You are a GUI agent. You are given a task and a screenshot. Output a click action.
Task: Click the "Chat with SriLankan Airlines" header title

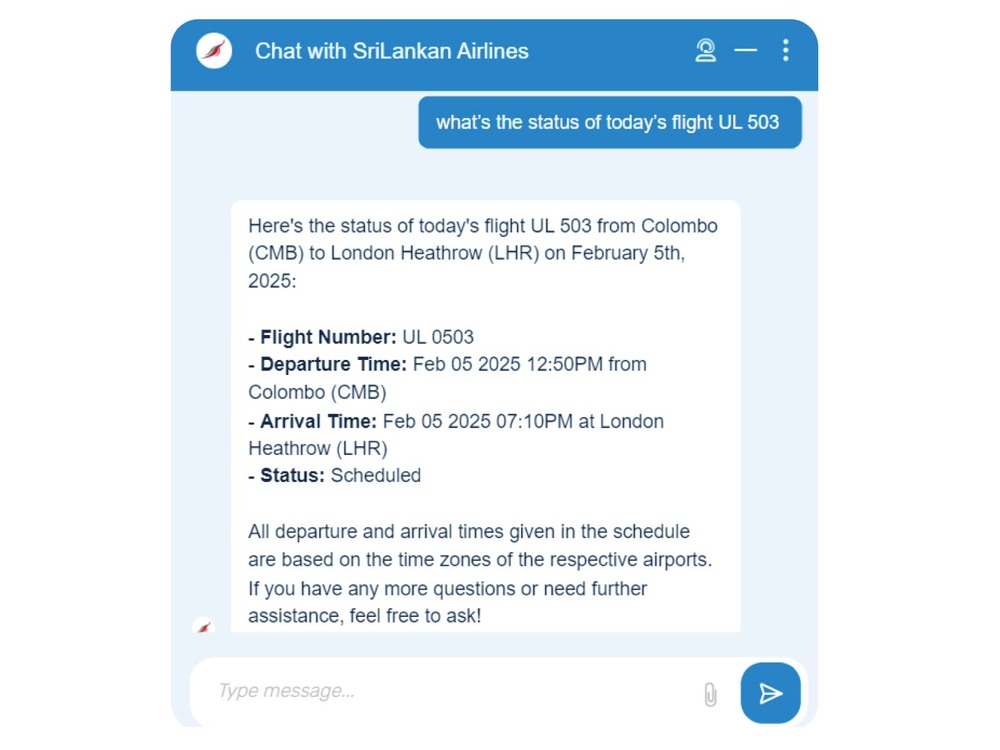392,51
